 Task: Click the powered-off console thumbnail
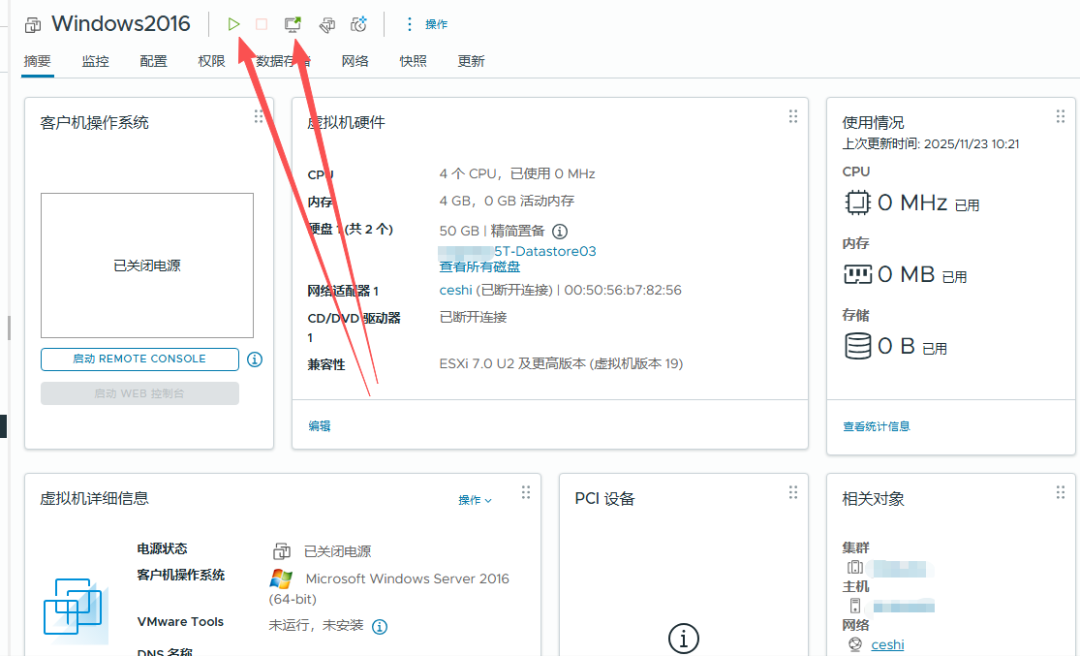pyautogui.click(x=147, y=265)
